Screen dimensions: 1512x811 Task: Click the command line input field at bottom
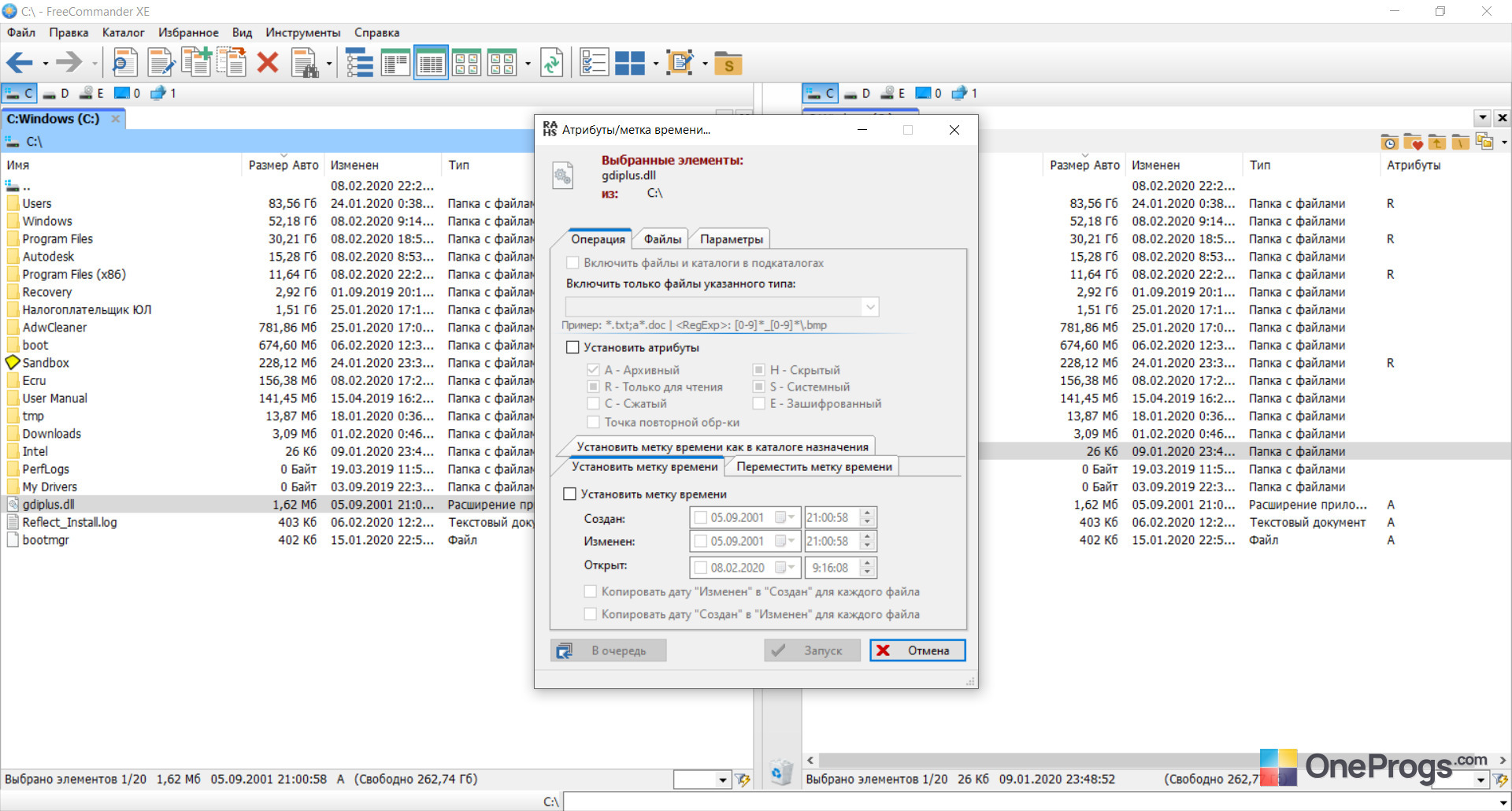(x=1036, y=802)
